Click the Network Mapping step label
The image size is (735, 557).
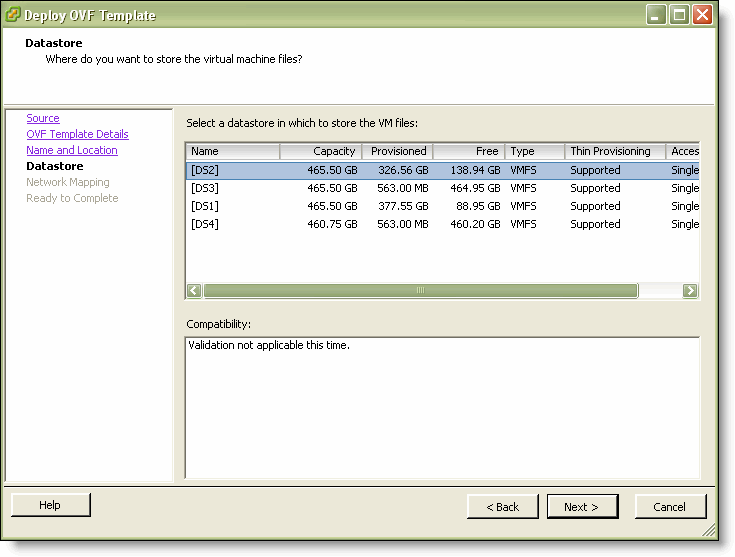(x=68, y=182)
